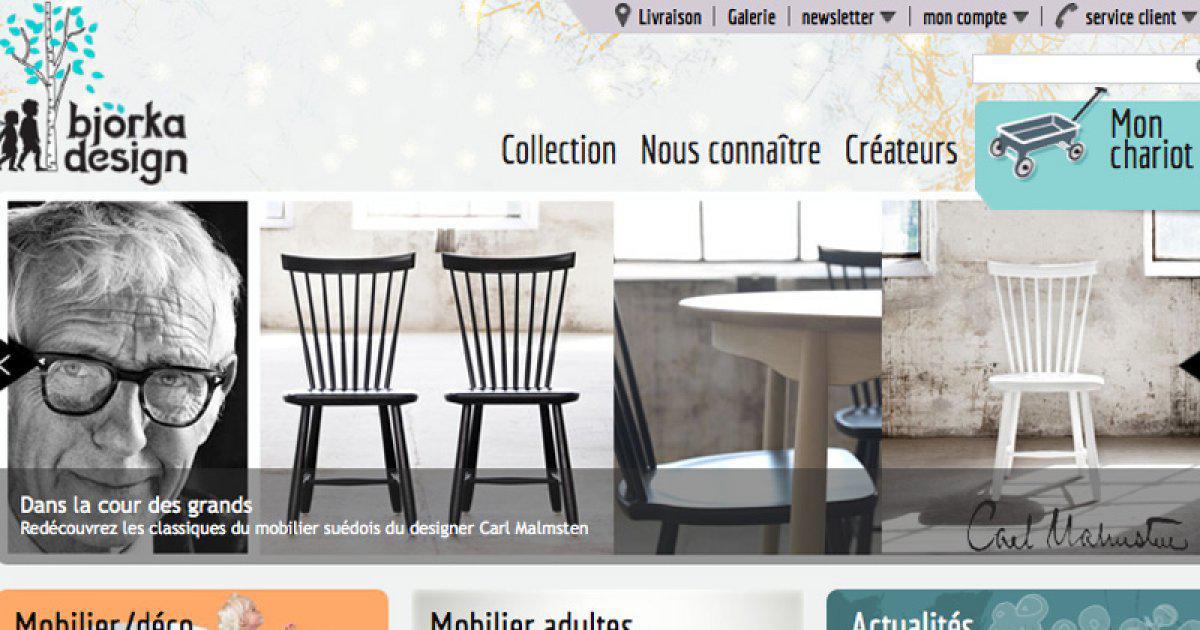
Task: Open the Mobilier/déco category panel
Action: tap(194, 610)
